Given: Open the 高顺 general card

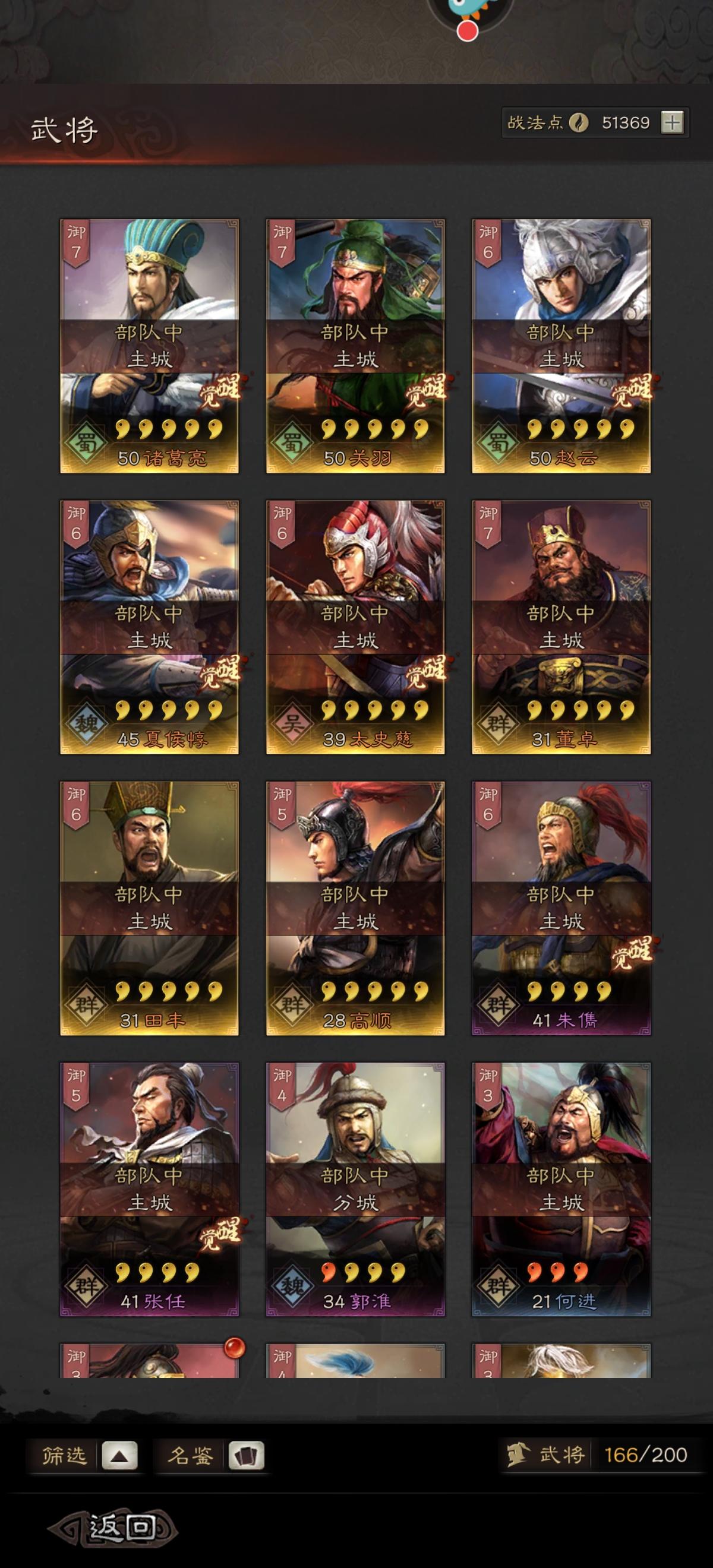Looking at the screenshot, I should point(355,908).
